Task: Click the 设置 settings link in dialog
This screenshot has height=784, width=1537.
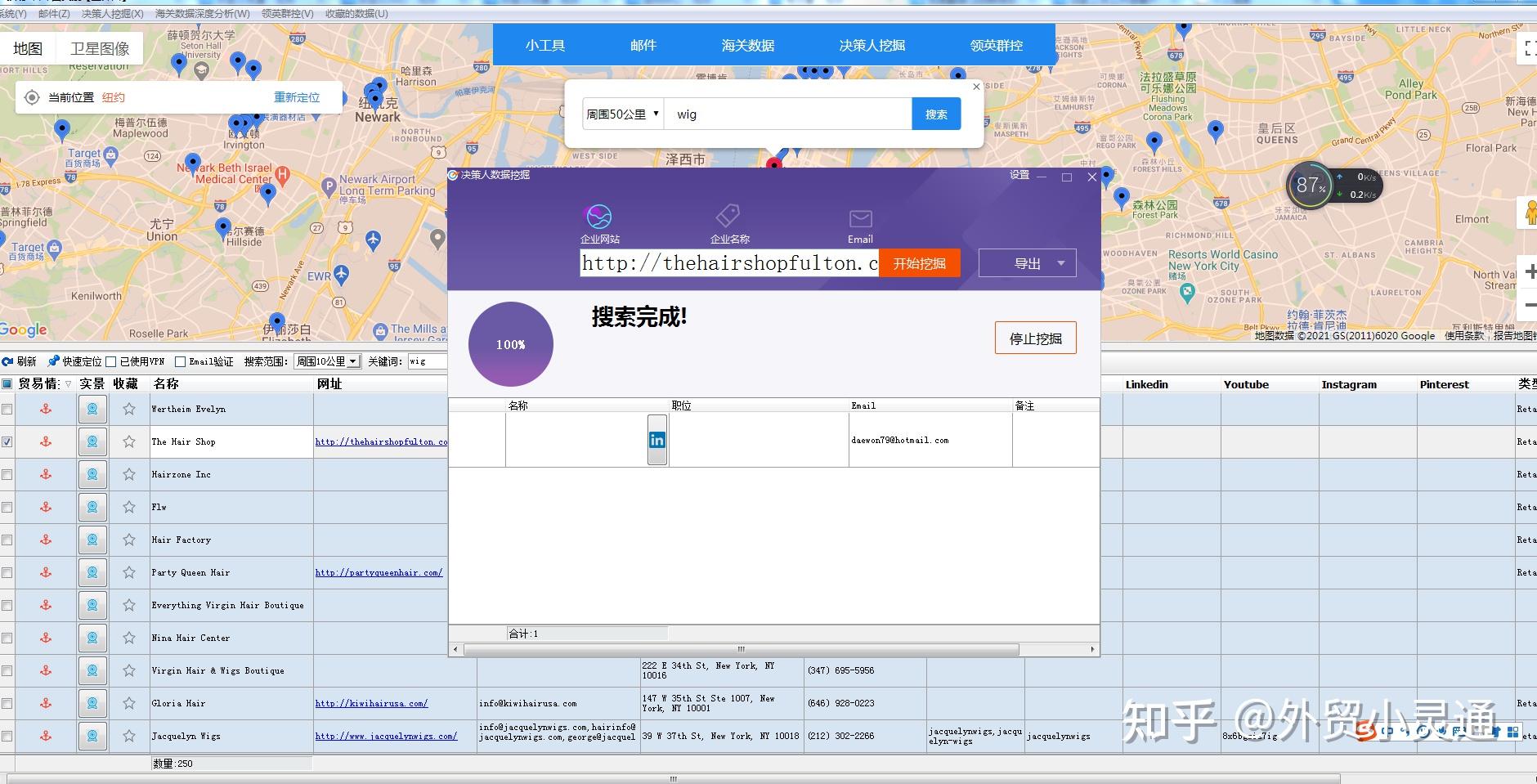Action: coord(1019,175)
